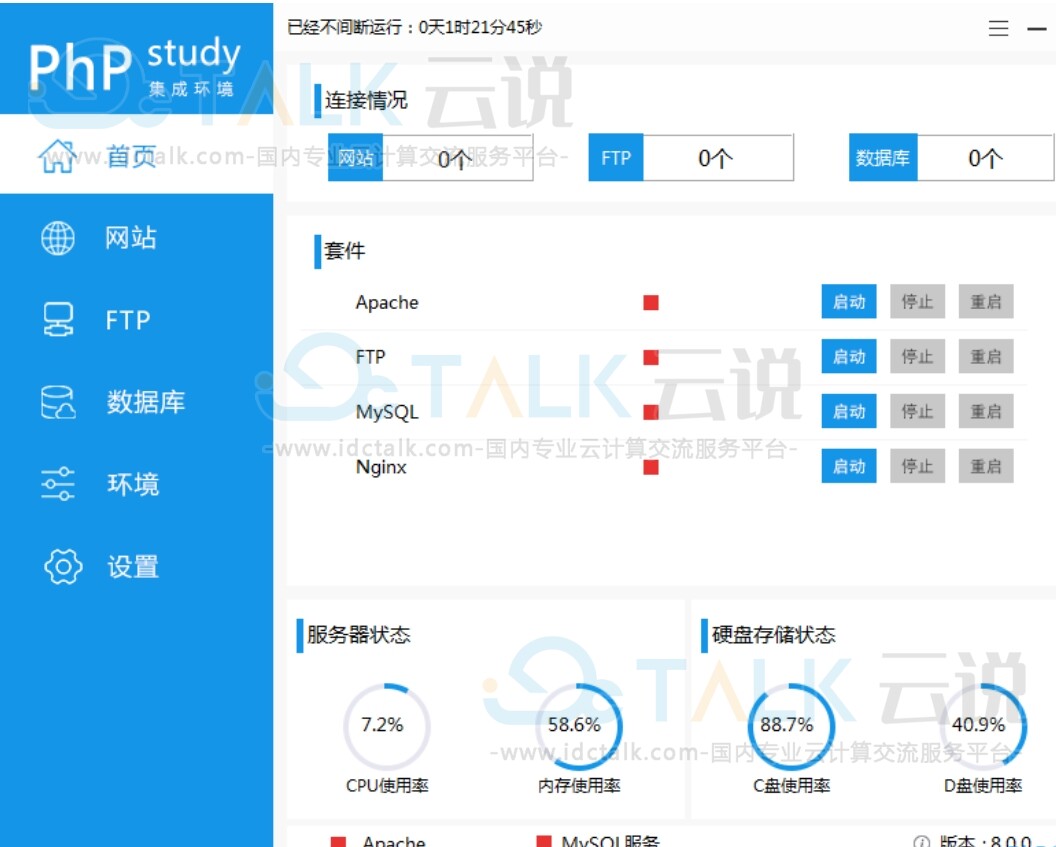
Task: Start the FTP service with 启动
Action: point(849,356)
